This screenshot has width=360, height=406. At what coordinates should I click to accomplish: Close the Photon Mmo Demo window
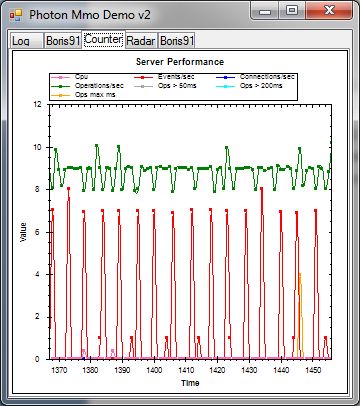(329, 11)
